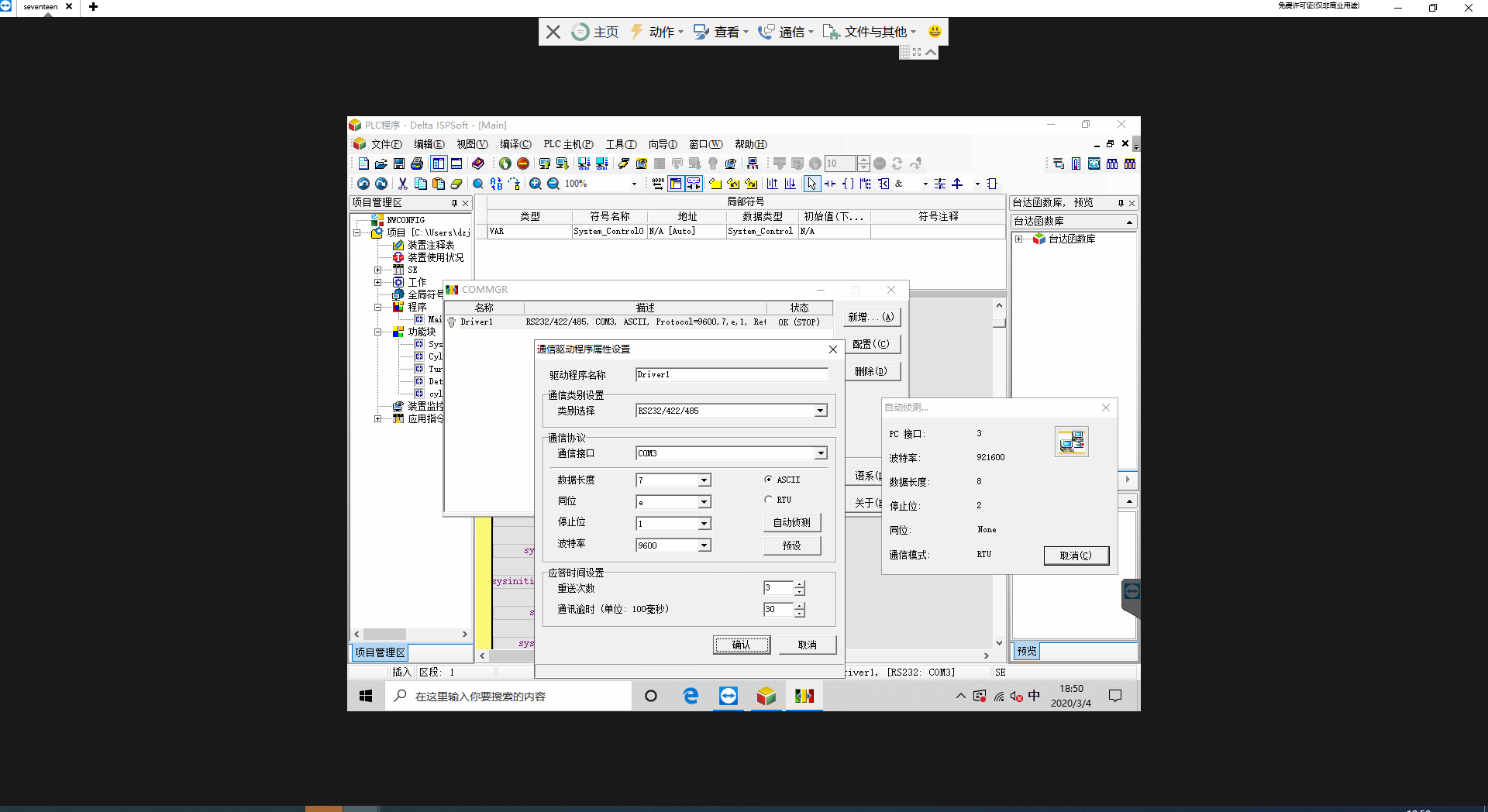1488x812 pixels.
Task: Click the Eraser delete icon
Action: [456, 184]
